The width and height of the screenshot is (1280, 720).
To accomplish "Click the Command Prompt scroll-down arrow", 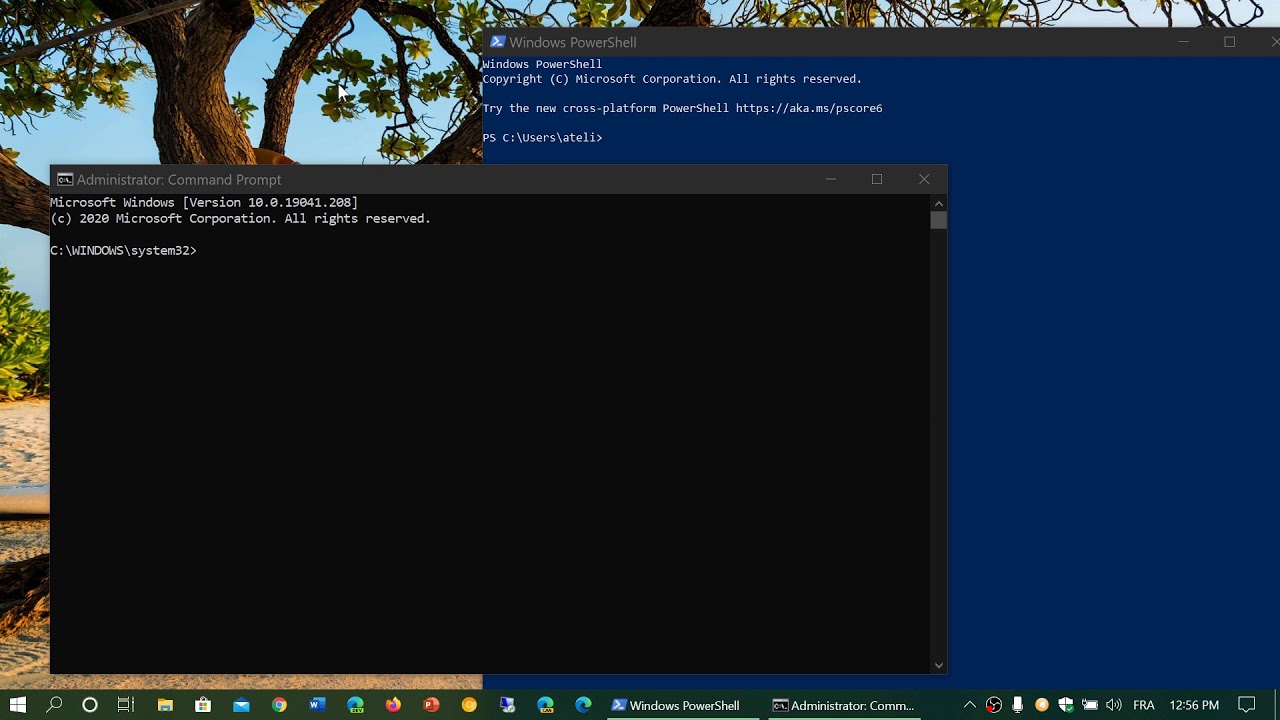I will pyautogui.click(x=938, y=665).
